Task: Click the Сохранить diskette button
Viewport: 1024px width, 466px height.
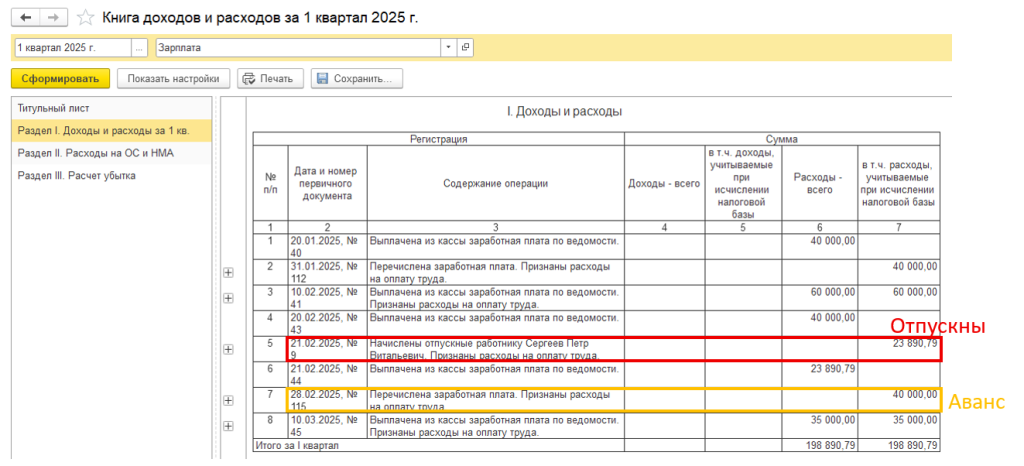Action: pos(357,79)
